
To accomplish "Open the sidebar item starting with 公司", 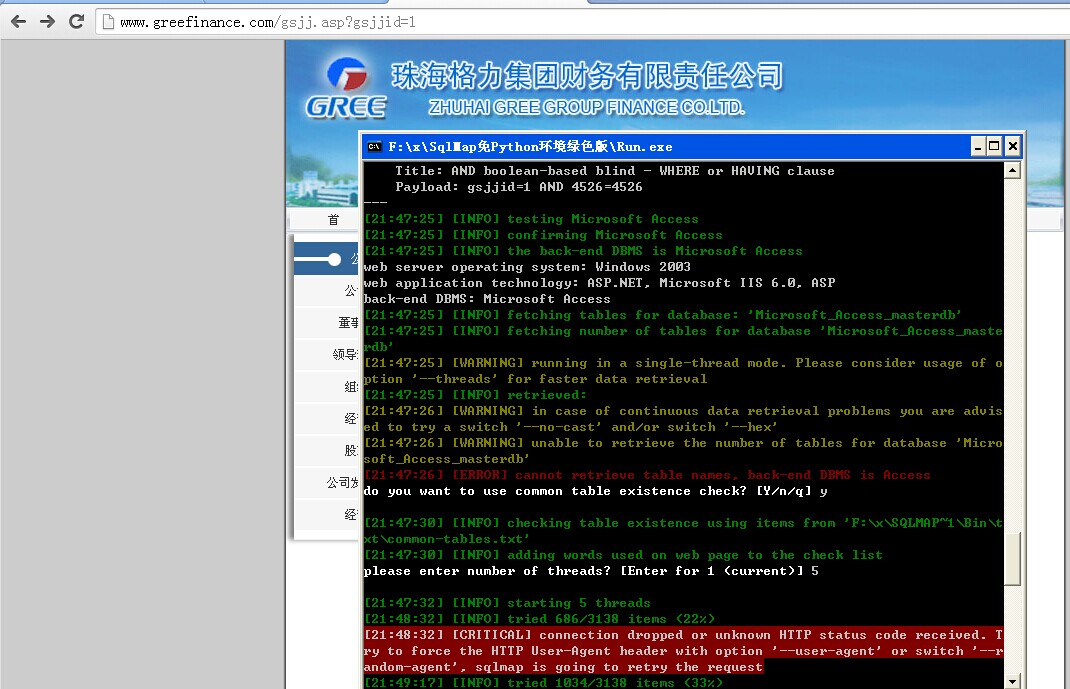I will (326, 482).
